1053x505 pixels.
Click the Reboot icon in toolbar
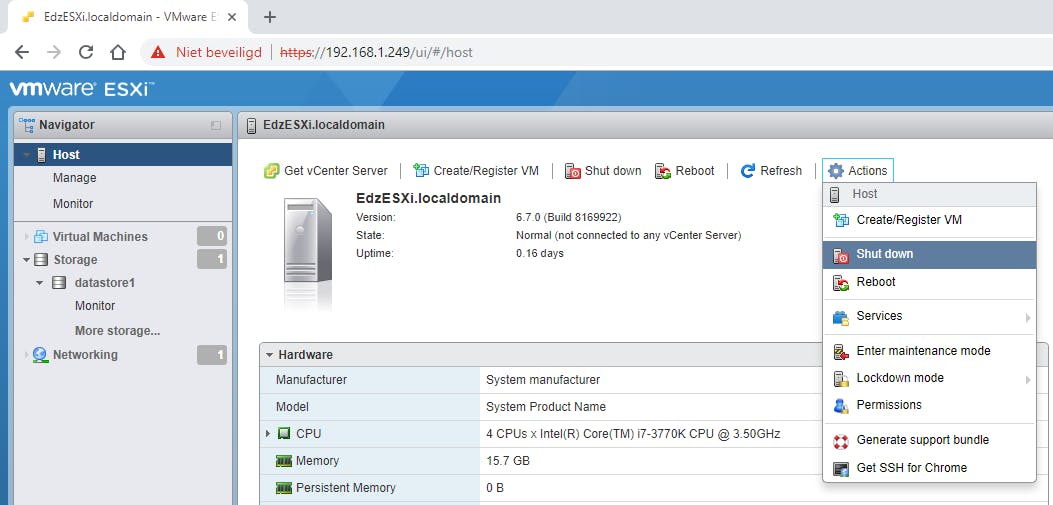663,171
